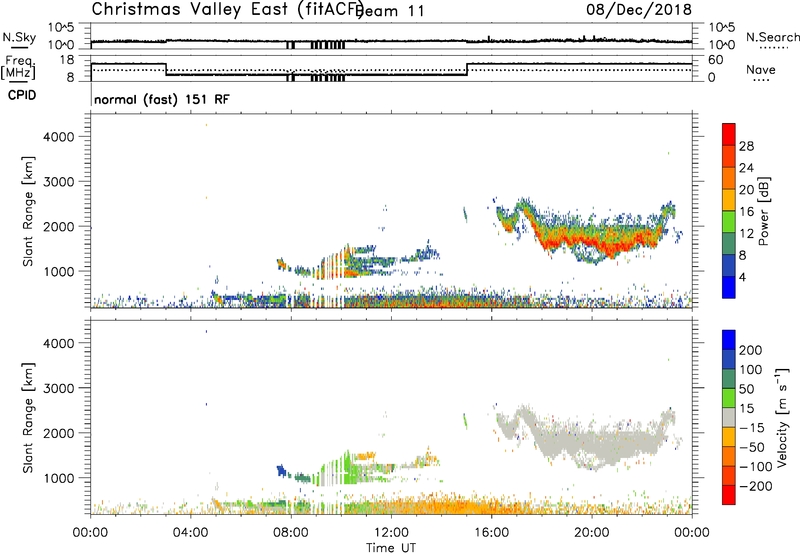Screen dimensions: 800x554
Task: Click the "200" velocity colorbar label
Action: (x=751, y=350)
